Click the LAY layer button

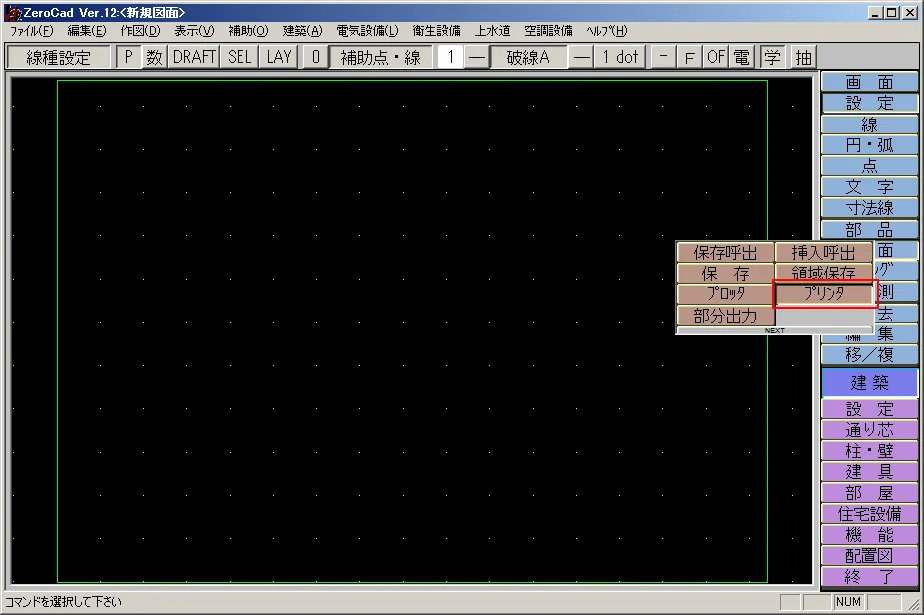tap(279, 57)
